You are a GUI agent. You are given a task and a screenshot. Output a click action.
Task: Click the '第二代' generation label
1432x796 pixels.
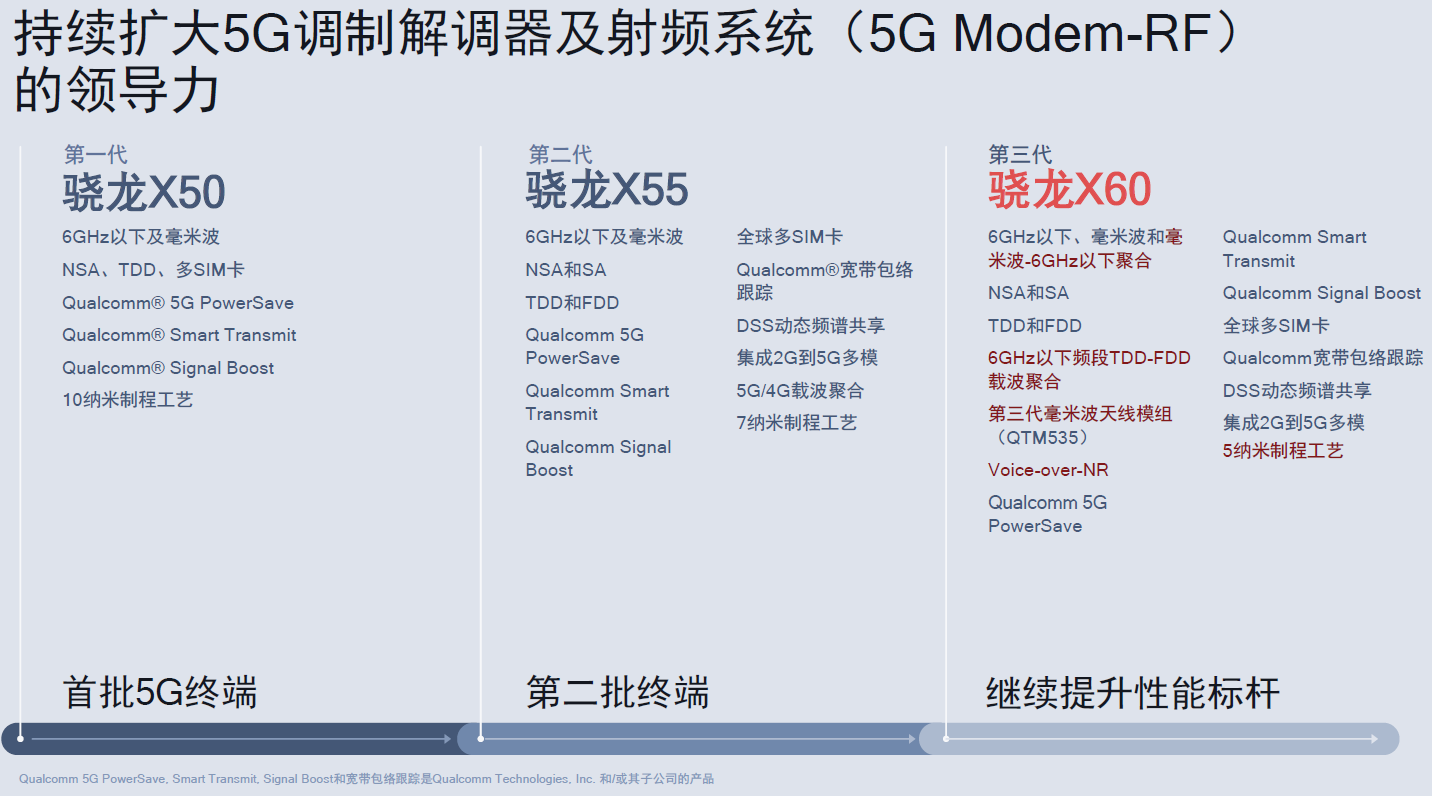[x=560, y=155]
